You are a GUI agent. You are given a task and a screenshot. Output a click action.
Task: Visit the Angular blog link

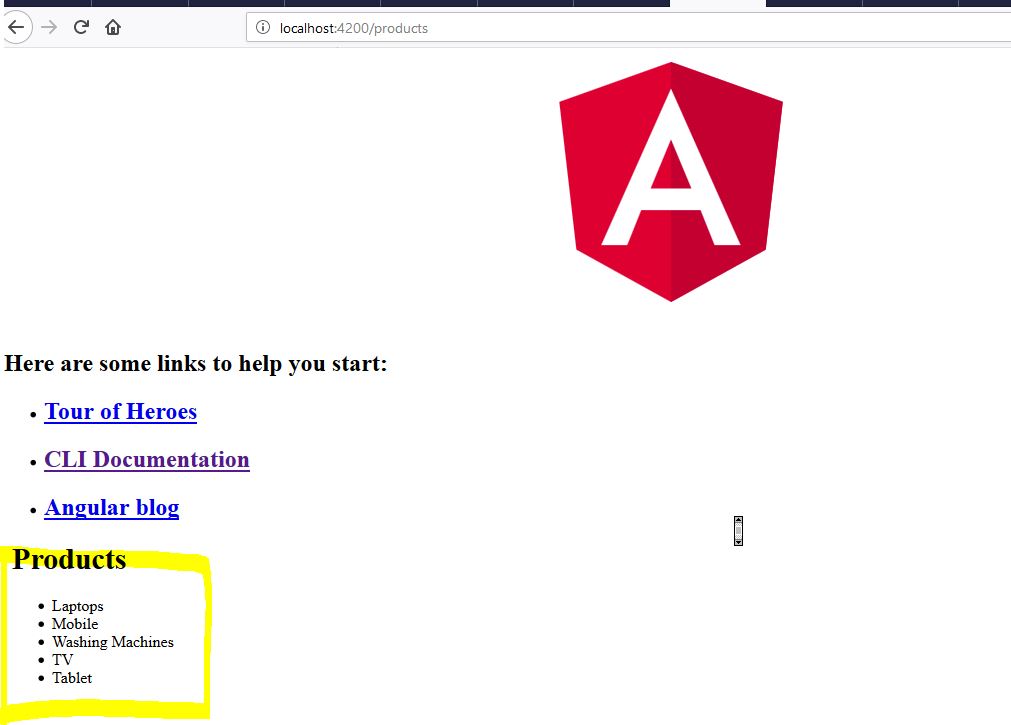point(112,508)
